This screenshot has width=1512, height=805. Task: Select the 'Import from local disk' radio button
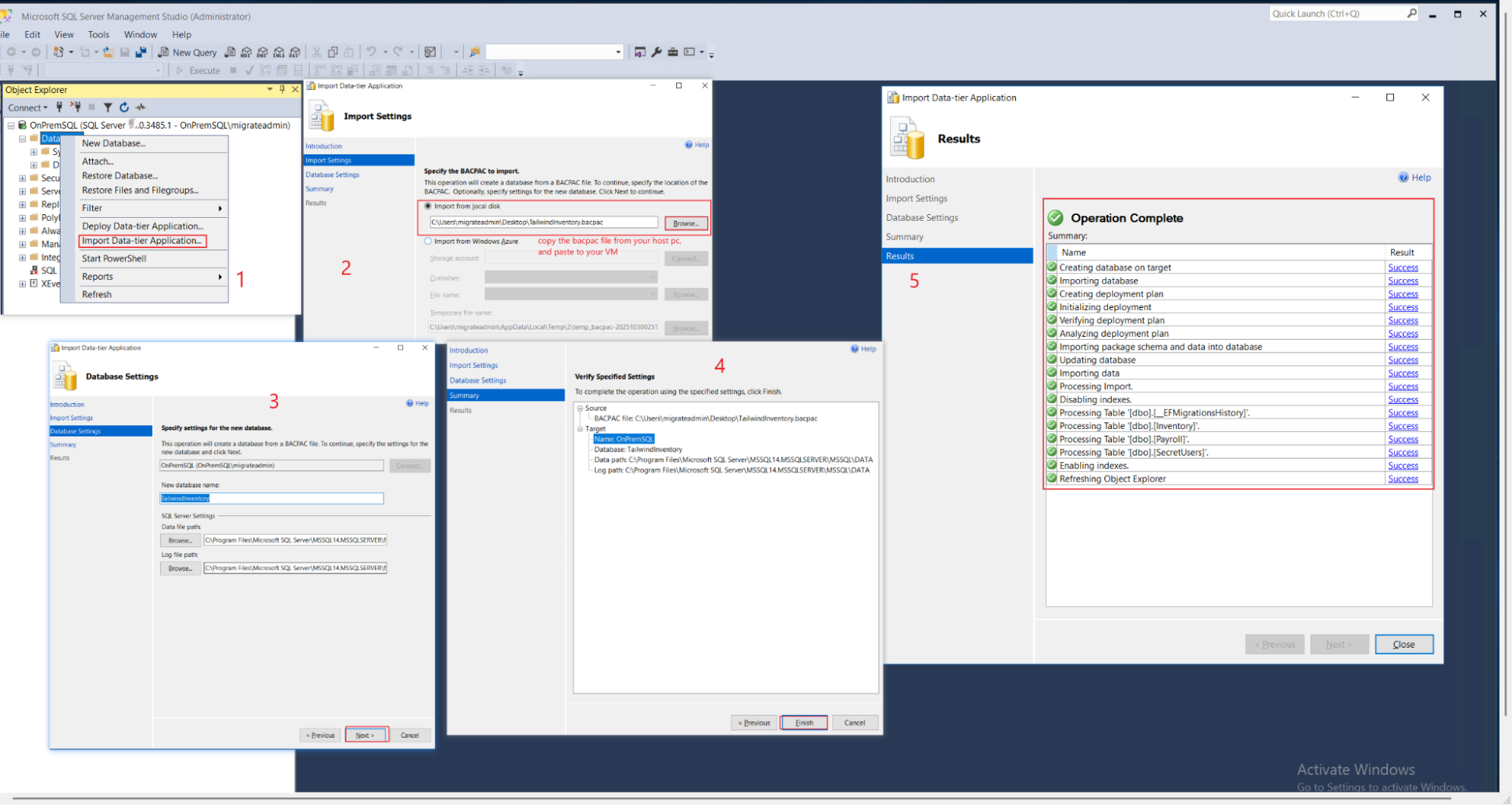point(428,206)
